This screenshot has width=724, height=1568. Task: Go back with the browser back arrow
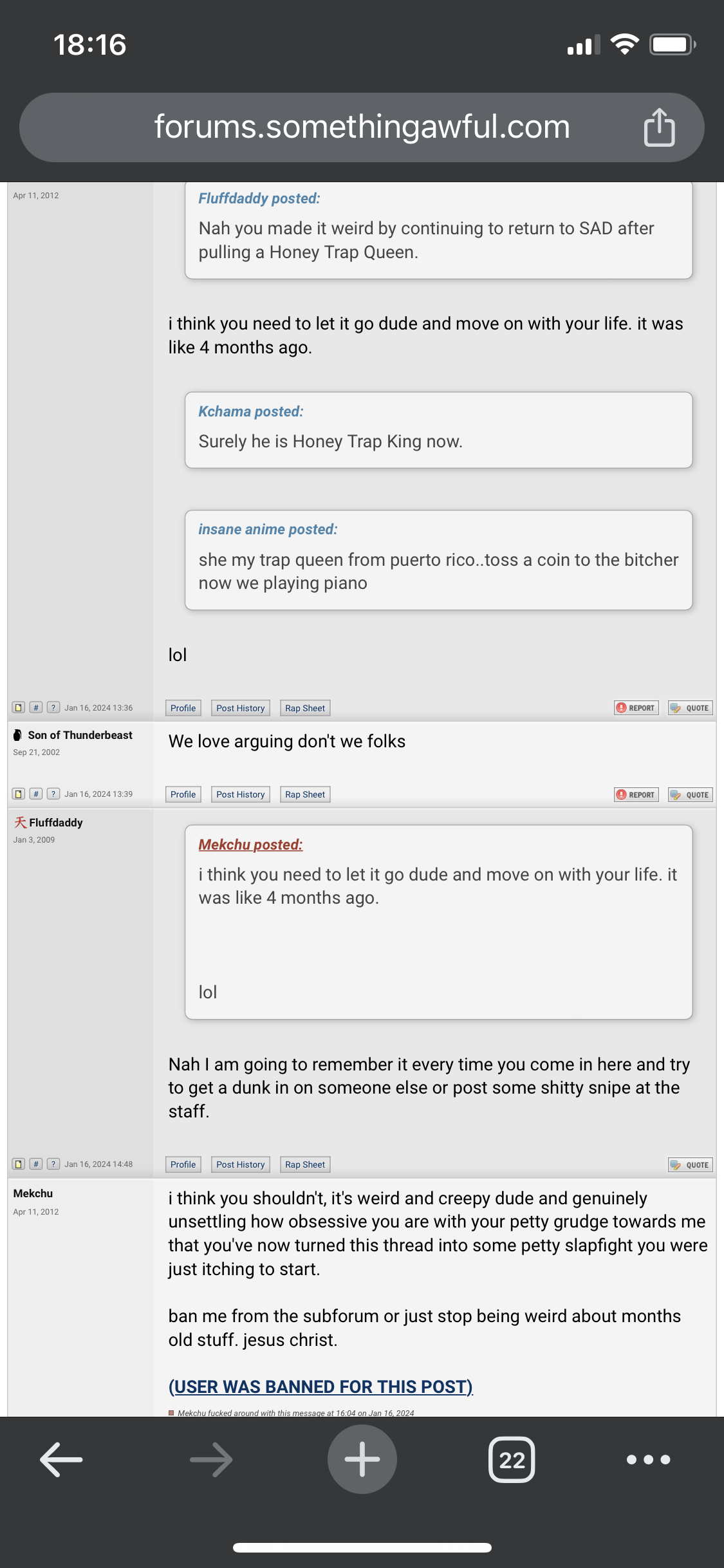(x=61, y=1459)
